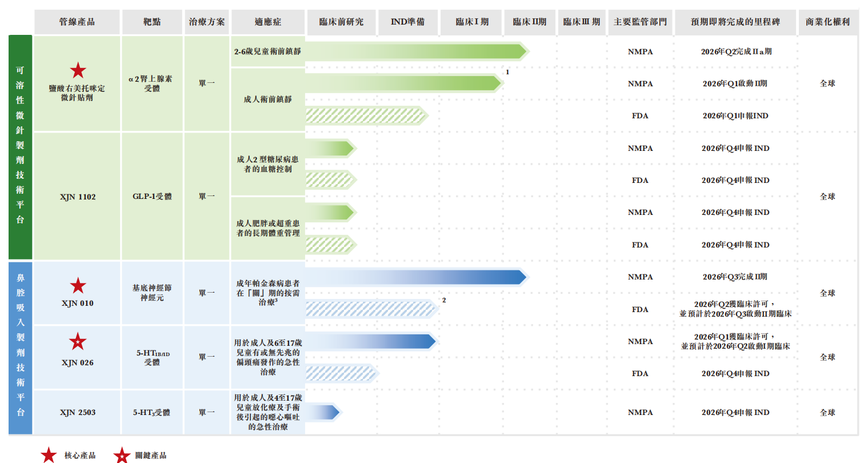Click the legend label 關鍵產品

(151, 455)
